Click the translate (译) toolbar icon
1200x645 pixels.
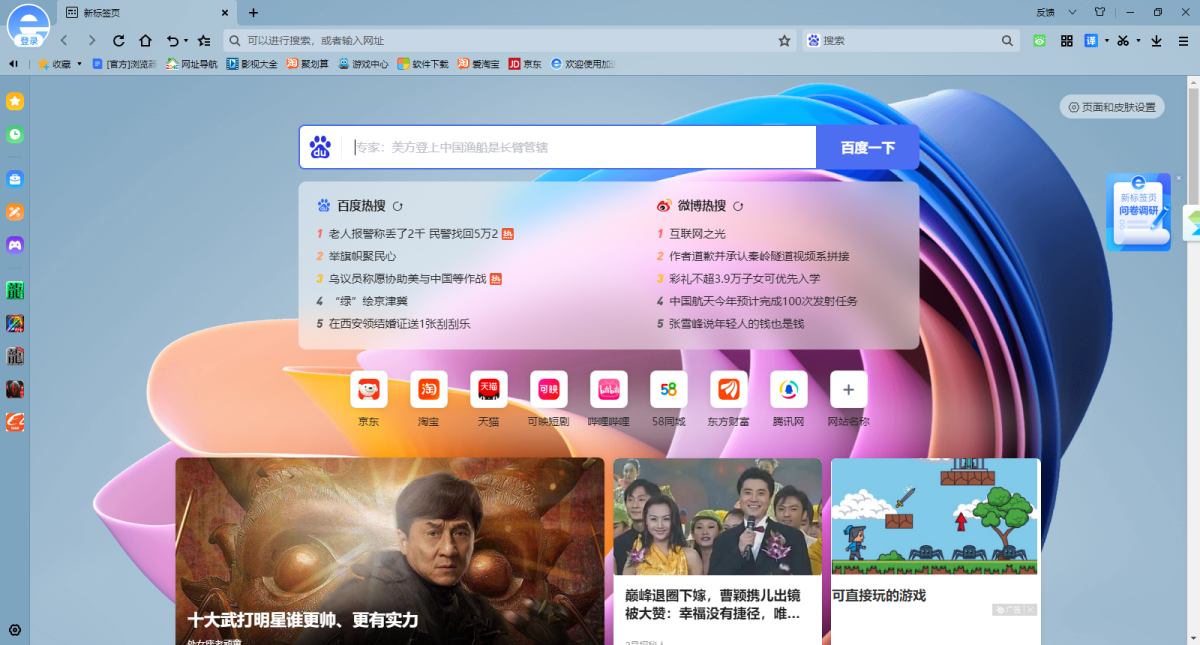(x=1092, y=42)
